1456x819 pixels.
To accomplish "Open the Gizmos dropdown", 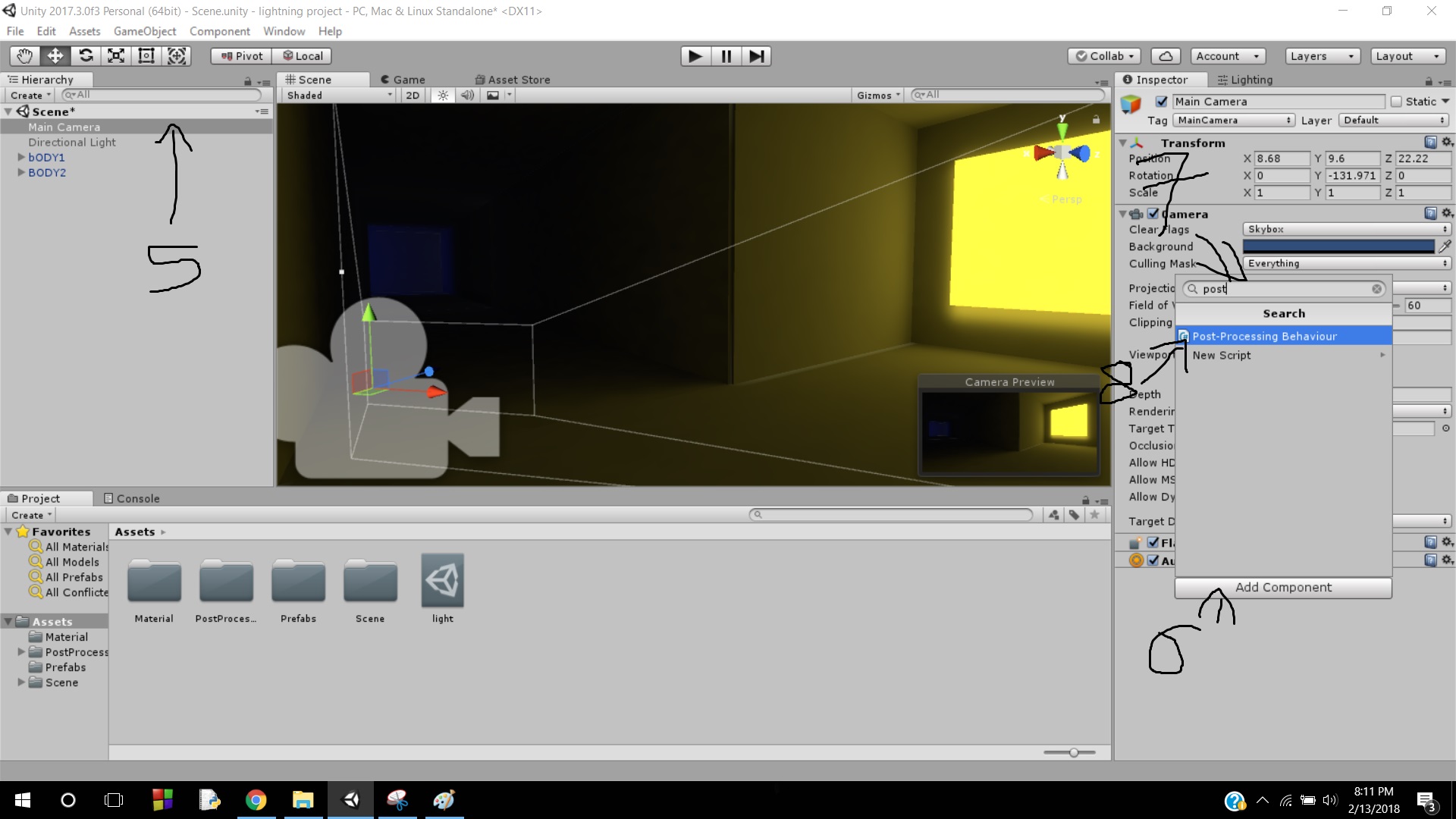I will [878, 95].
